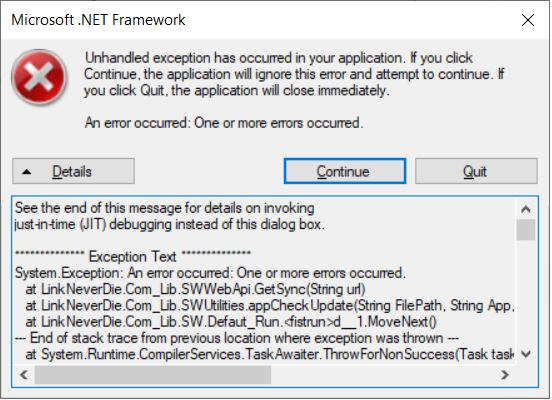This screenshot has height=400, width=552.
Task: Choose Continue to ignore the error
Action: 345,171
